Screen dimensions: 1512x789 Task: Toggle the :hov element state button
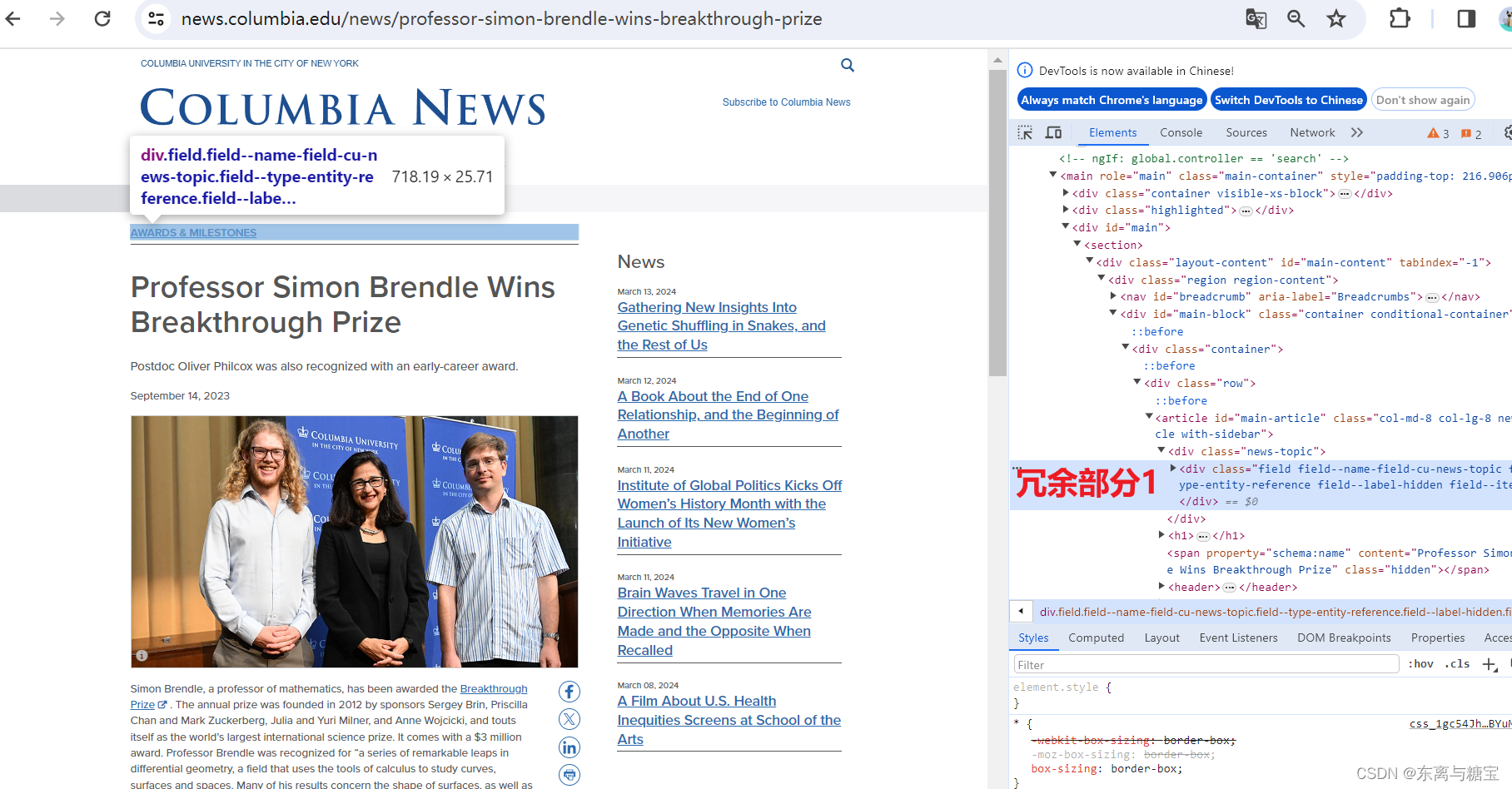(1420, 664)
